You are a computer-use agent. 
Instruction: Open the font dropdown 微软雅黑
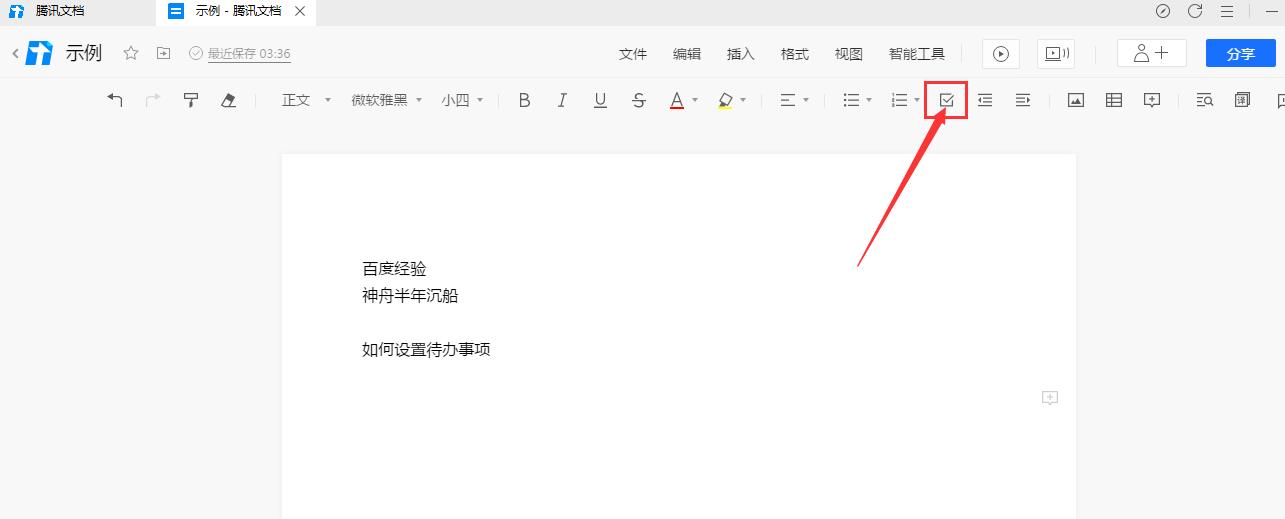[387, 100]
